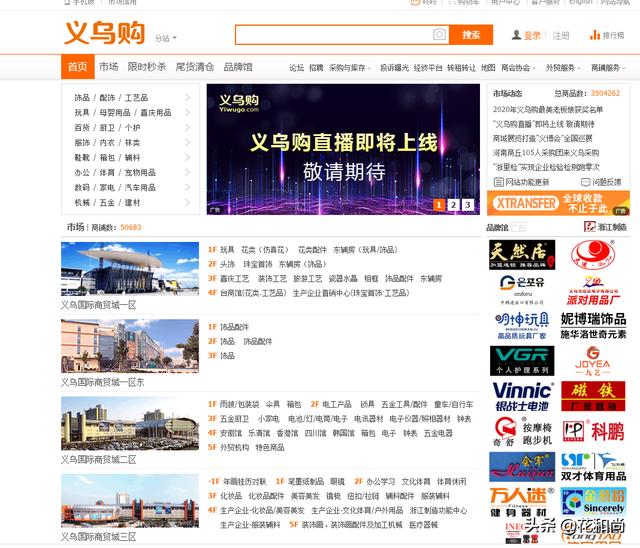Click the 义乌国际商贸城一区东 title link

pyautogui.click(x=102, y=382)
